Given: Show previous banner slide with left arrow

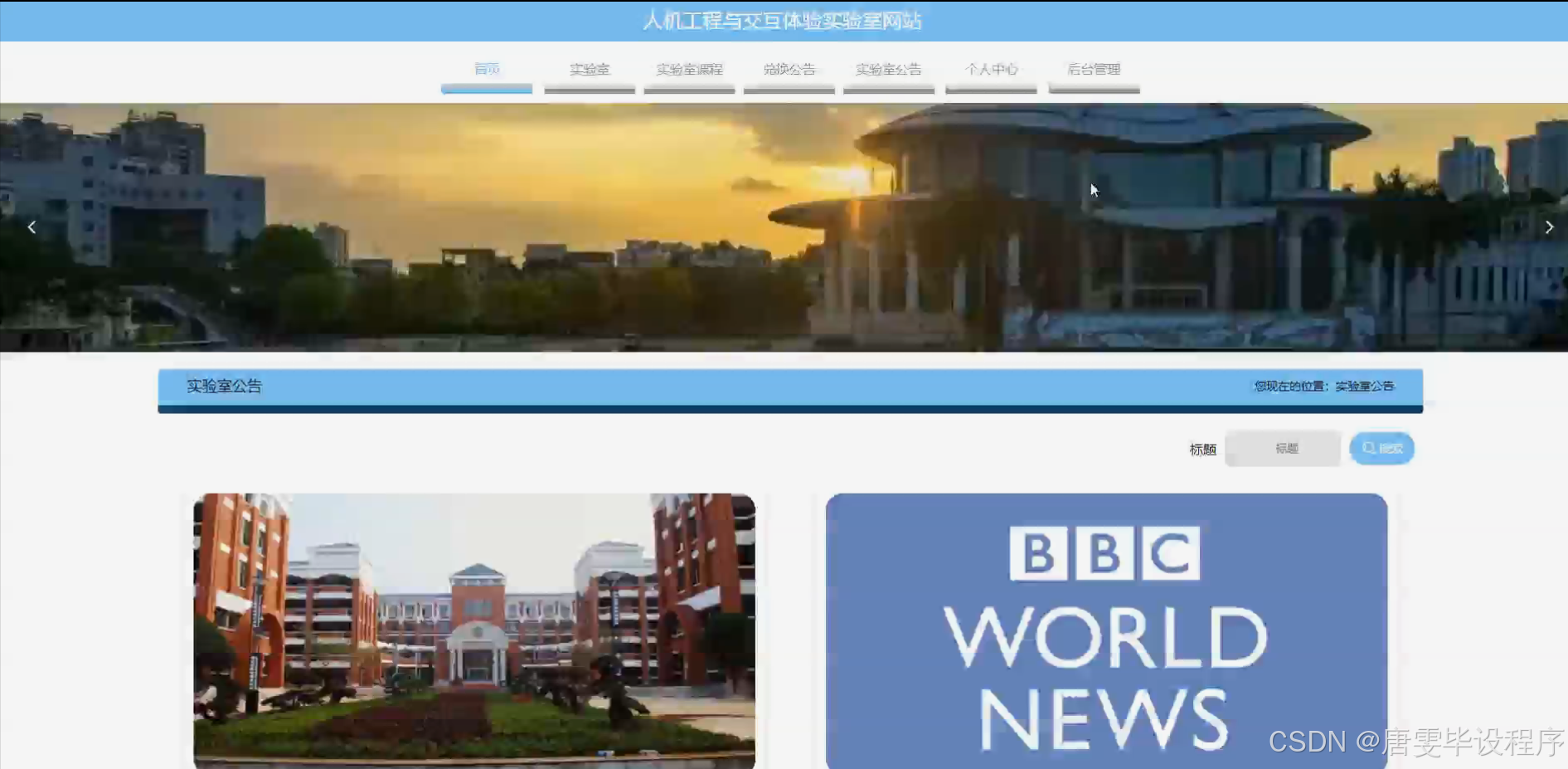Looking at the screenshot, I should coord(32,227).
